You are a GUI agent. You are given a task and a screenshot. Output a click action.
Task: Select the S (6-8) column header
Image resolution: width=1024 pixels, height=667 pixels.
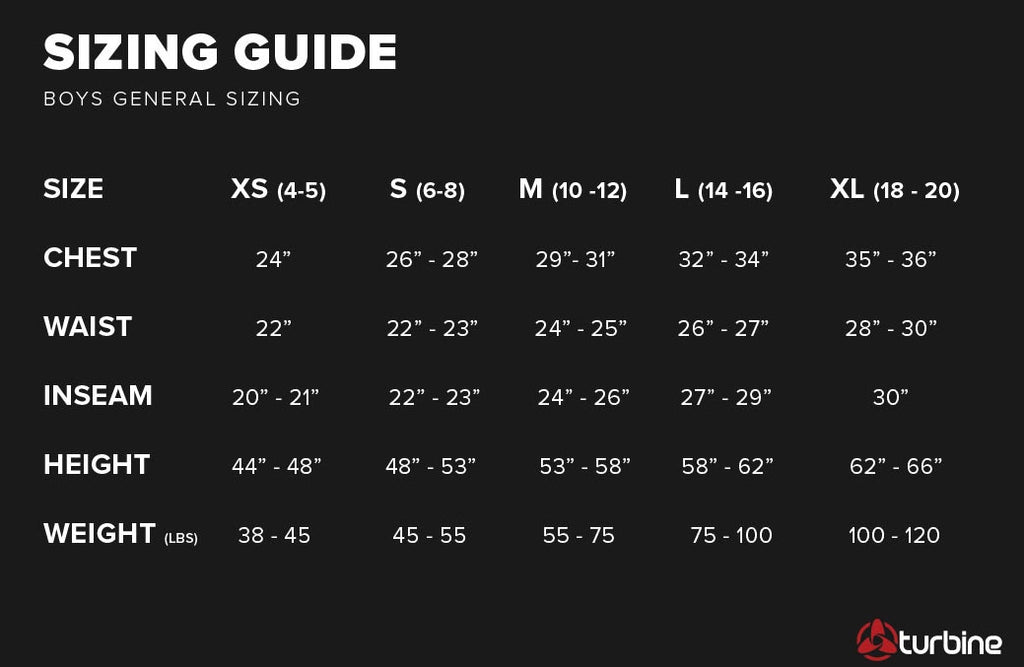(427, 189)
